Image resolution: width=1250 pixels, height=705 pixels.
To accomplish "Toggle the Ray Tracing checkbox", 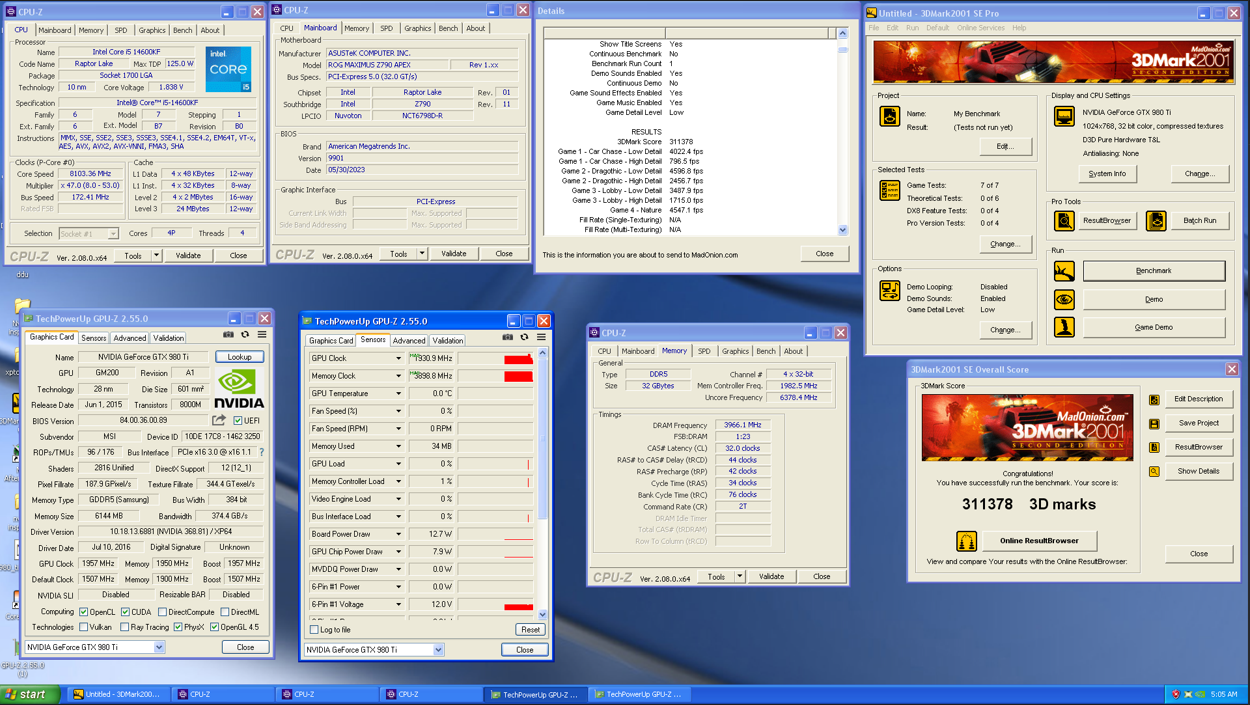I will click(x=125, y=628).
